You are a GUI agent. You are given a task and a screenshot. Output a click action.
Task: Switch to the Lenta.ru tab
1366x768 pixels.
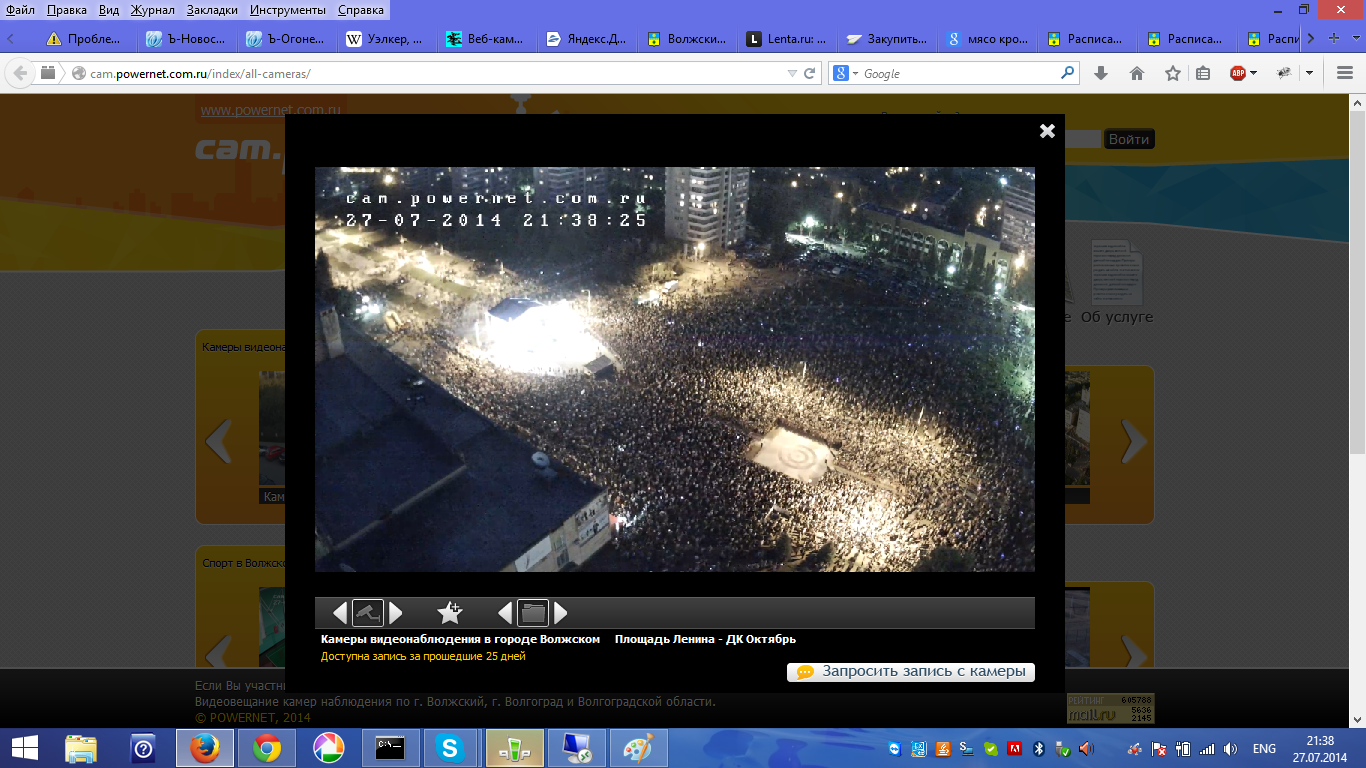(786, 40)
